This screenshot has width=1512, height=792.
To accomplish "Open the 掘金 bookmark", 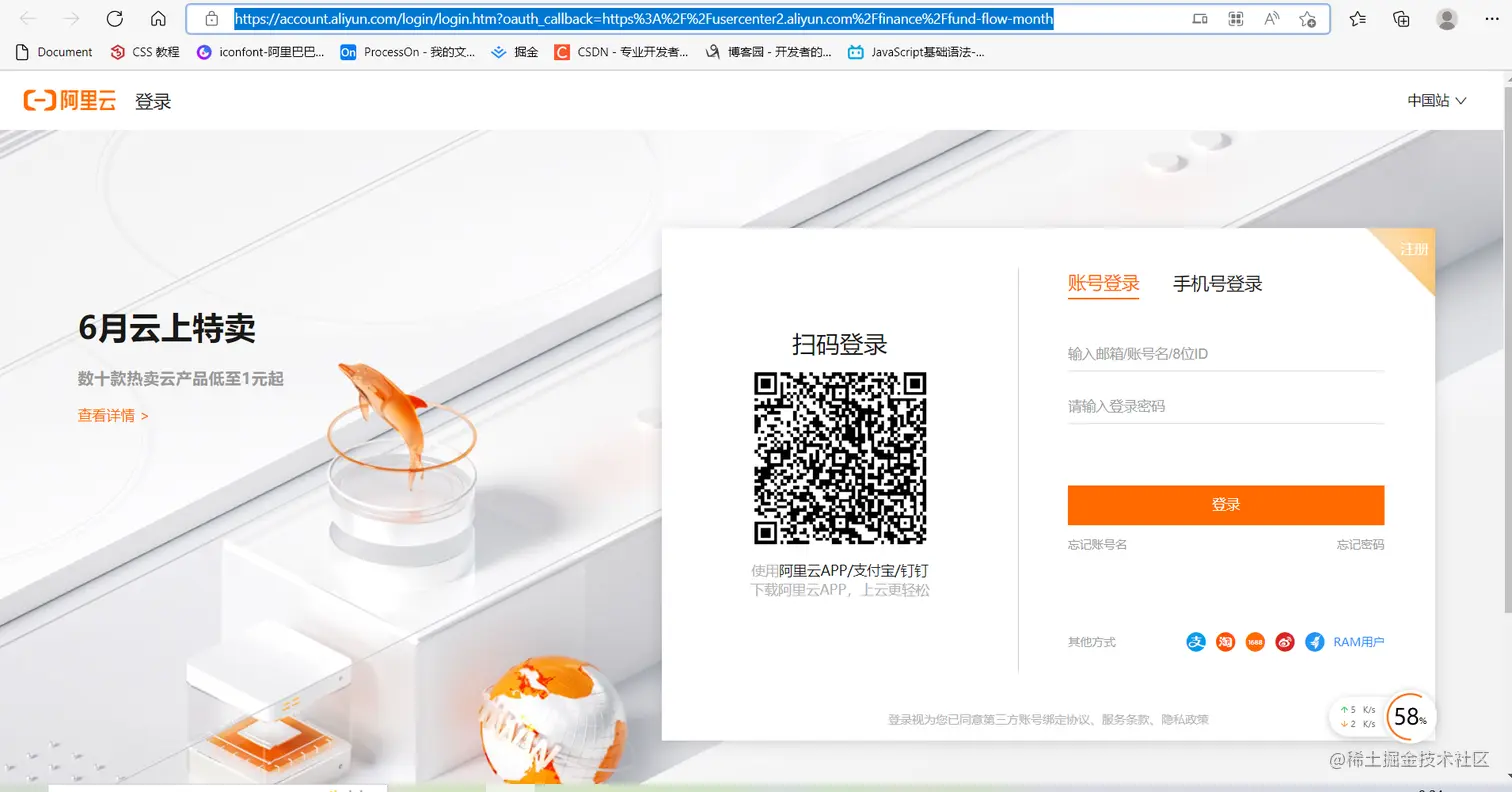I will click(x=515, y=52).
